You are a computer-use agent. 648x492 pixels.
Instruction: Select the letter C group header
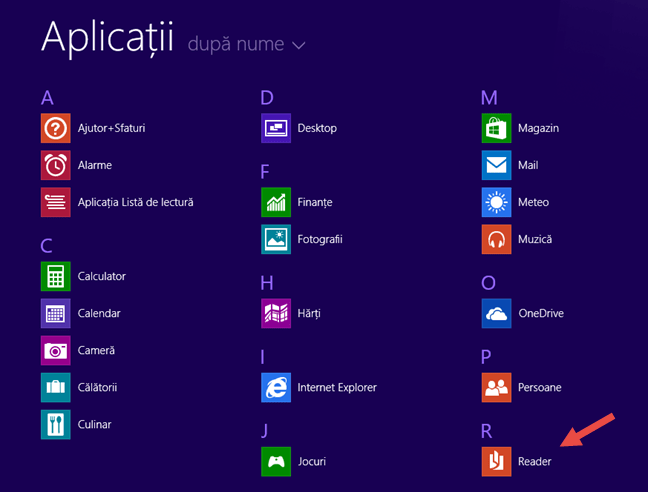point(46,246)
